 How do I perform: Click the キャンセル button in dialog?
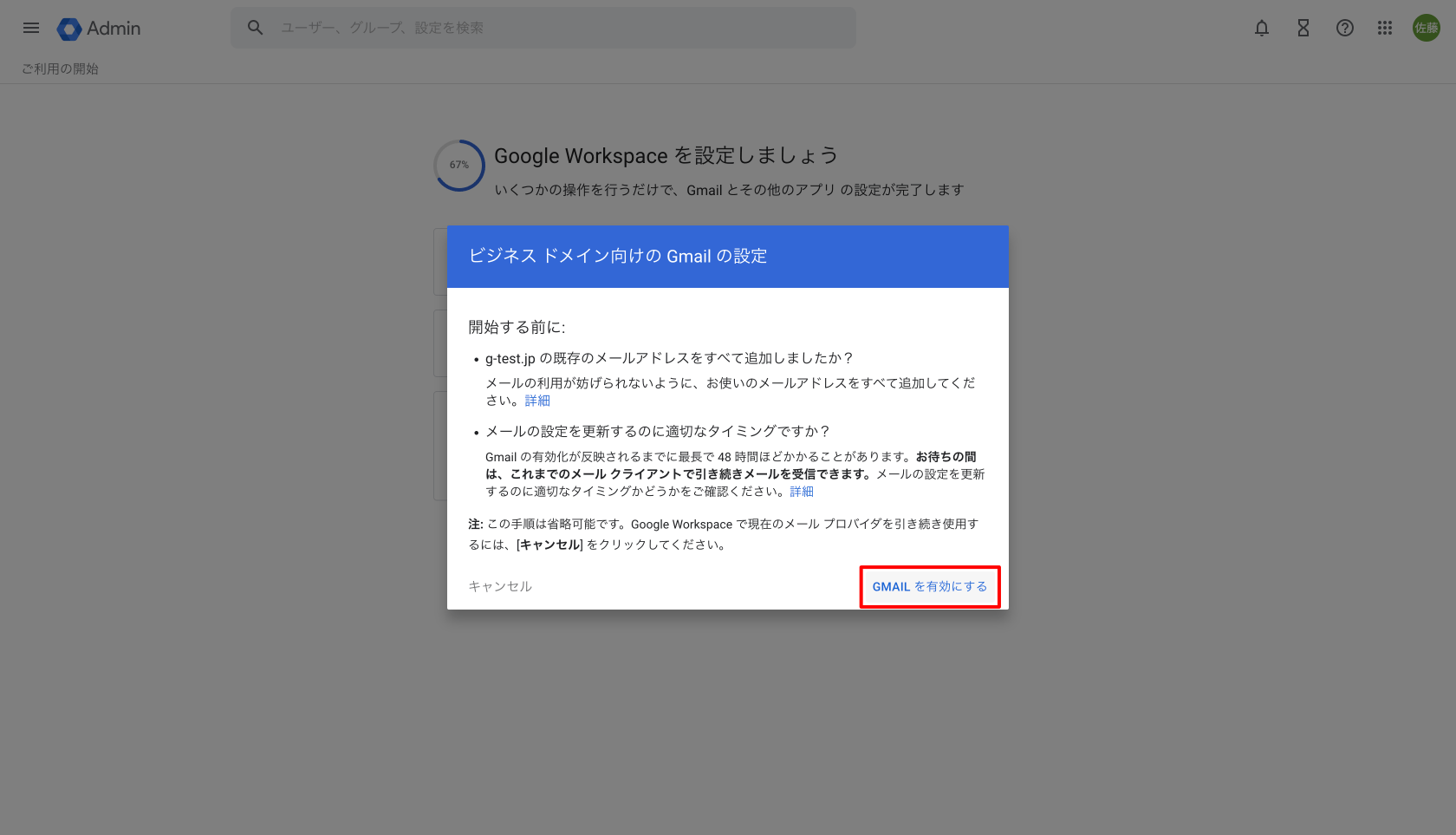pos(500,587)
